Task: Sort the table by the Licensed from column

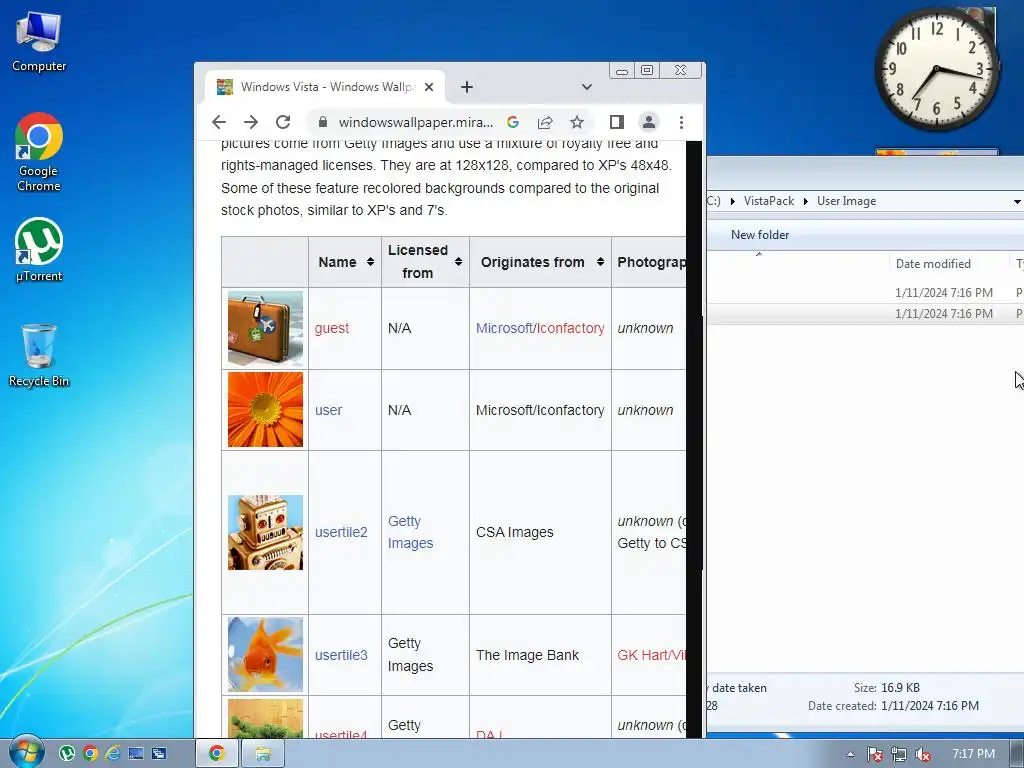Action: 458,262
